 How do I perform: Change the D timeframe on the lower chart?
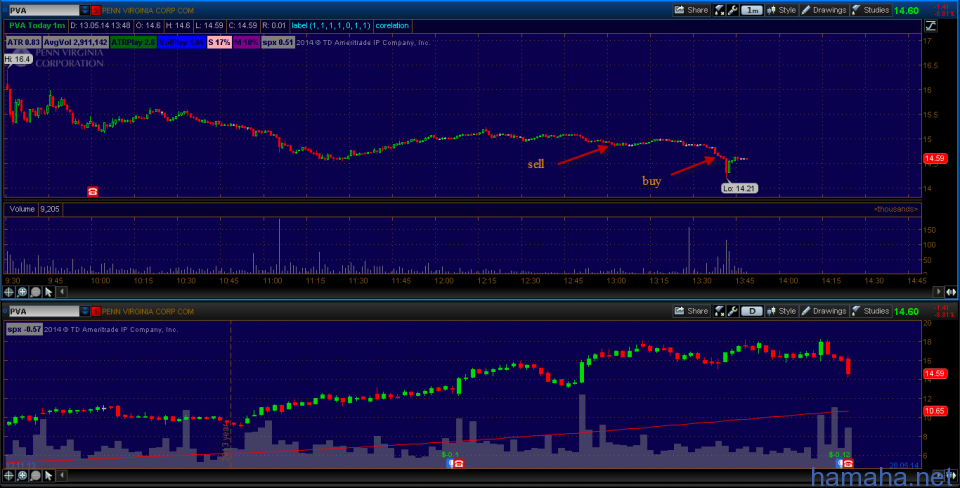coord(751,311)
